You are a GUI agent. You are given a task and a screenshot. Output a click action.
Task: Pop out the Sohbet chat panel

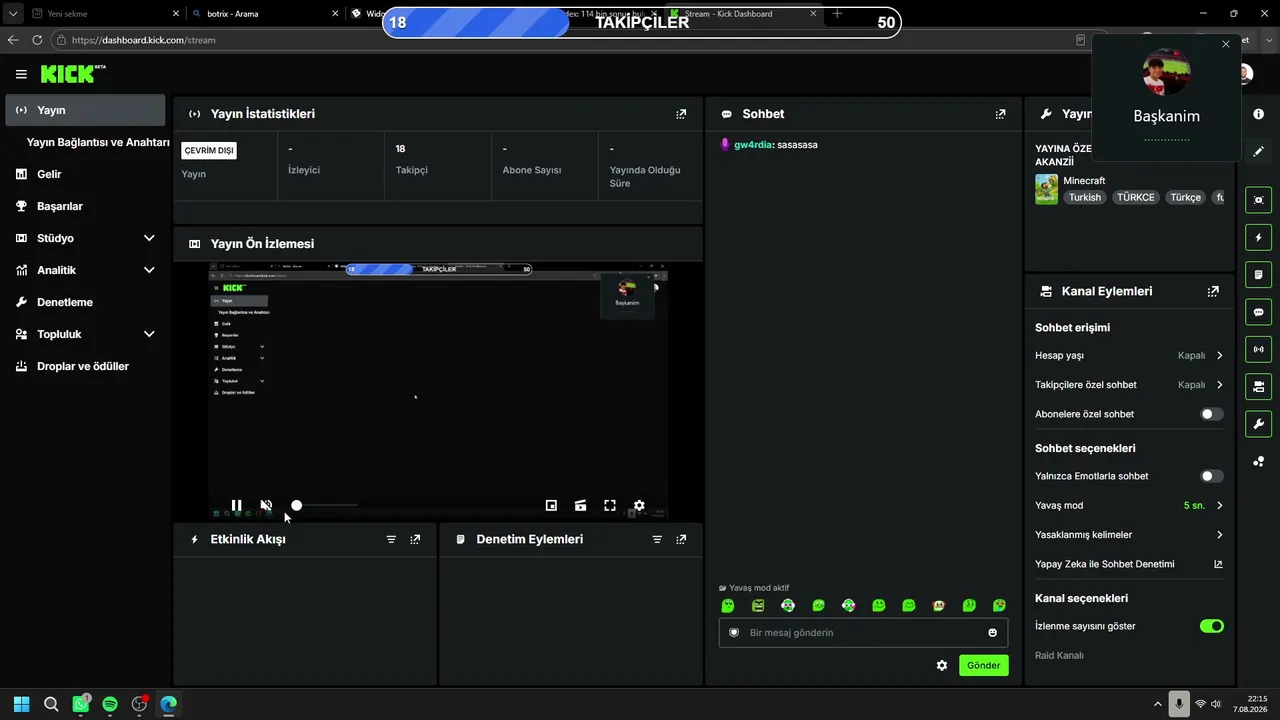coord(1000,114)
